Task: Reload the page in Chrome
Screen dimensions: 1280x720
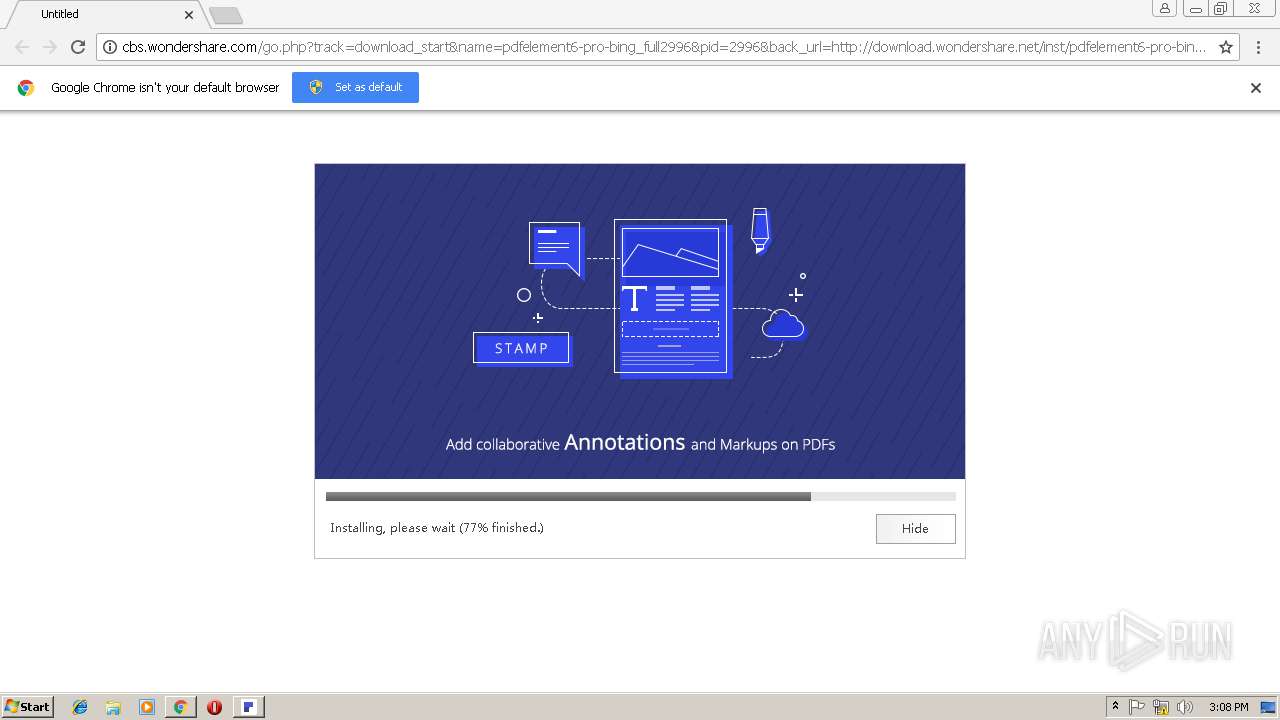Action: (78, 47)
